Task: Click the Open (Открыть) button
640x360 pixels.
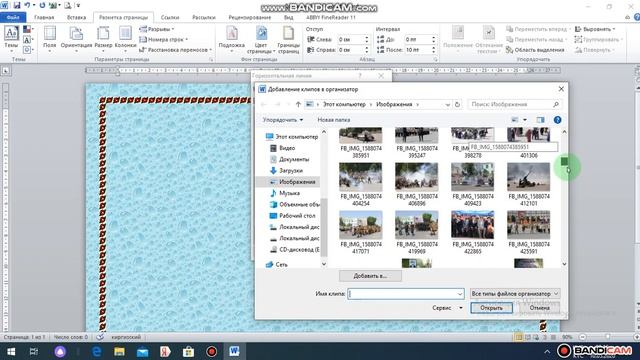Action: click(491, 308)
